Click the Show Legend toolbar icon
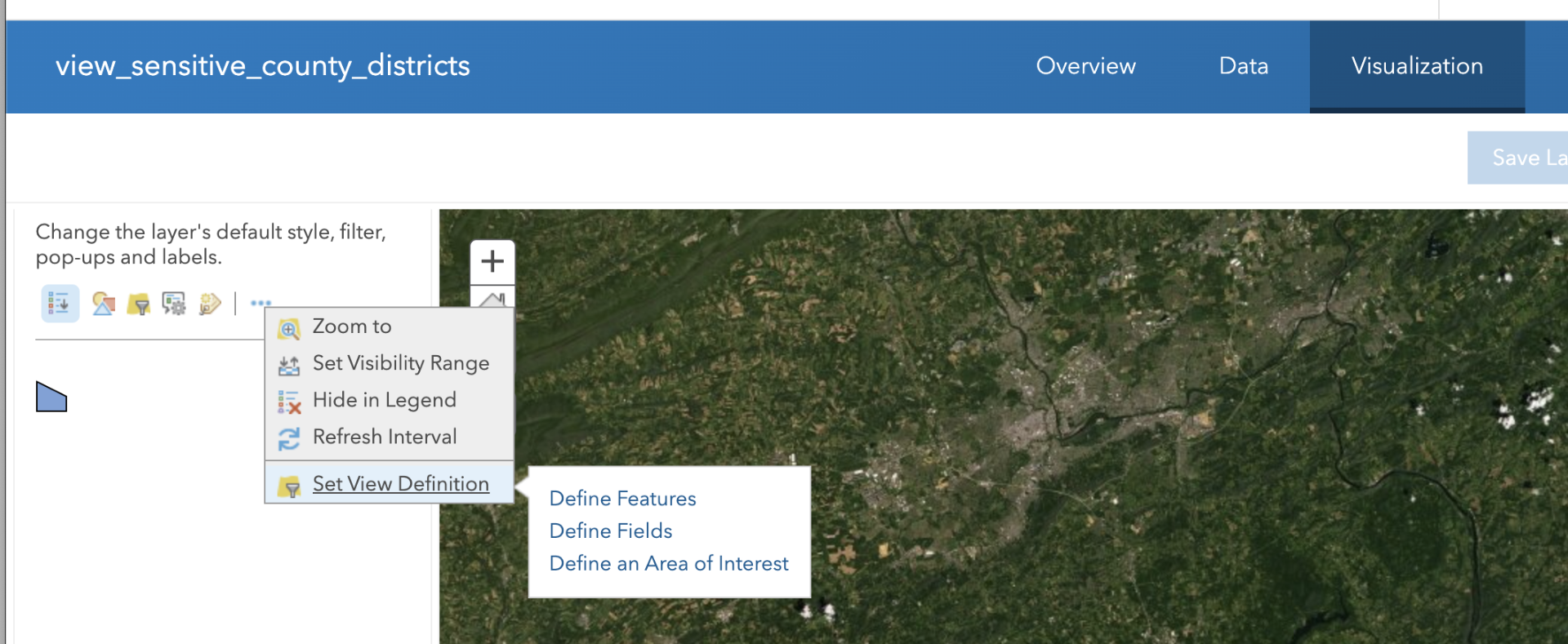 coord(60,304)
